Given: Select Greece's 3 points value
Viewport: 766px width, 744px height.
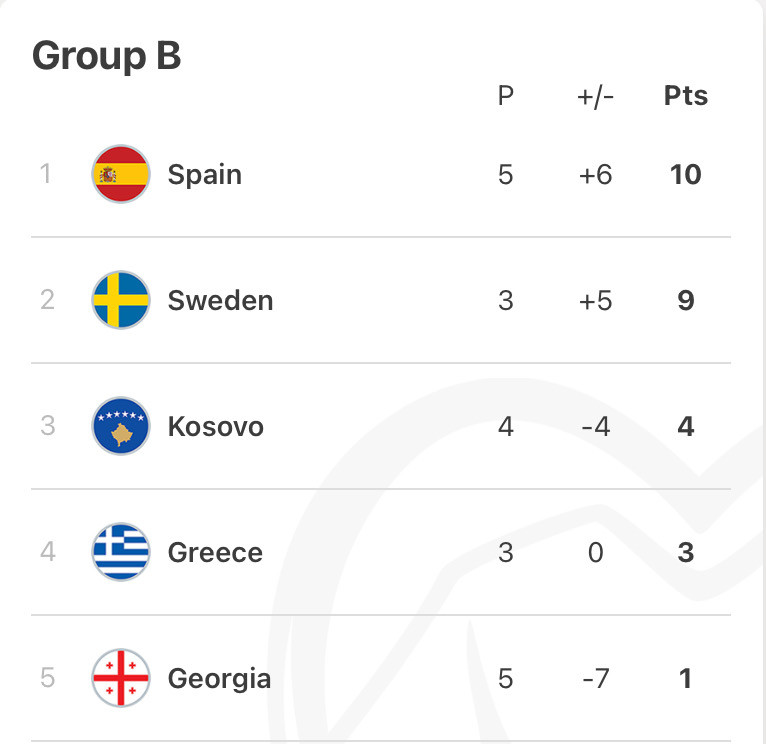Looking at the screenshot, I should 686,553.
